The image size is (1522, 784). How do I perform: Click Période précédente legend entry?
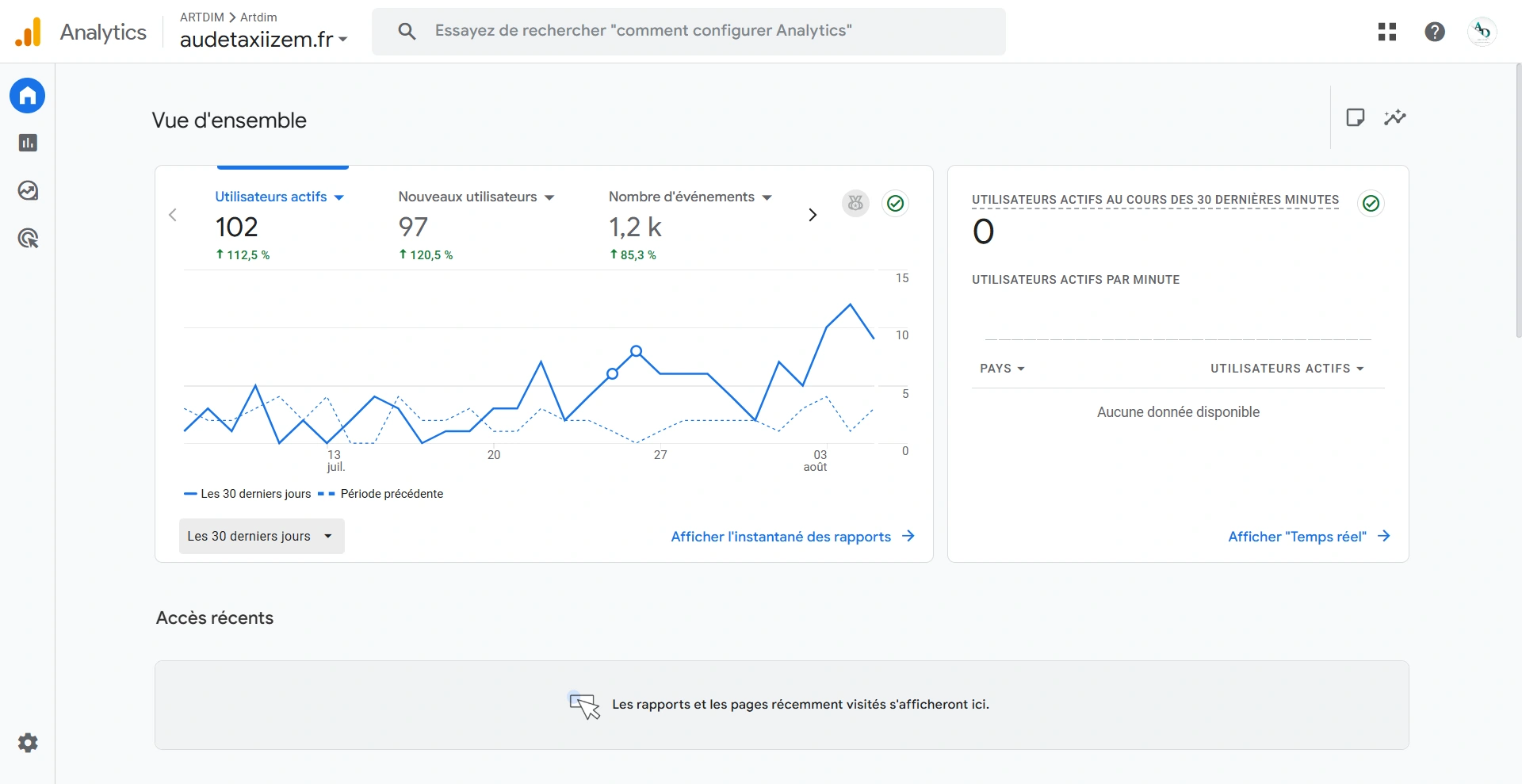(380, 494)
